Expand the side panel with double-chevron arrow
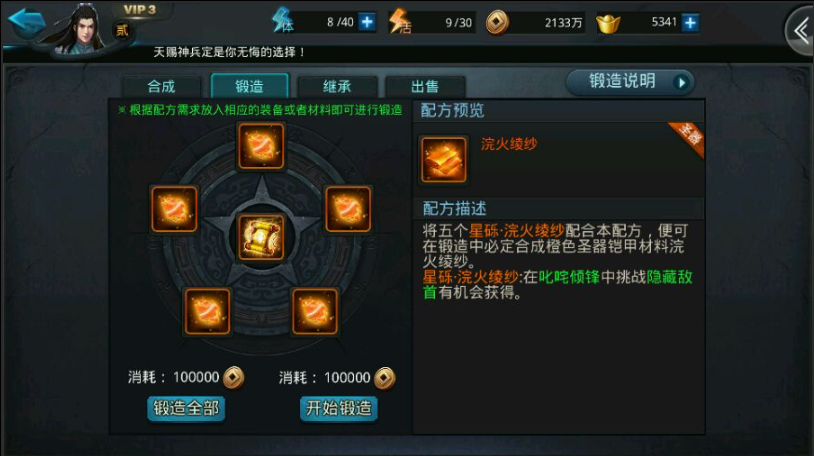 (800, 31)
